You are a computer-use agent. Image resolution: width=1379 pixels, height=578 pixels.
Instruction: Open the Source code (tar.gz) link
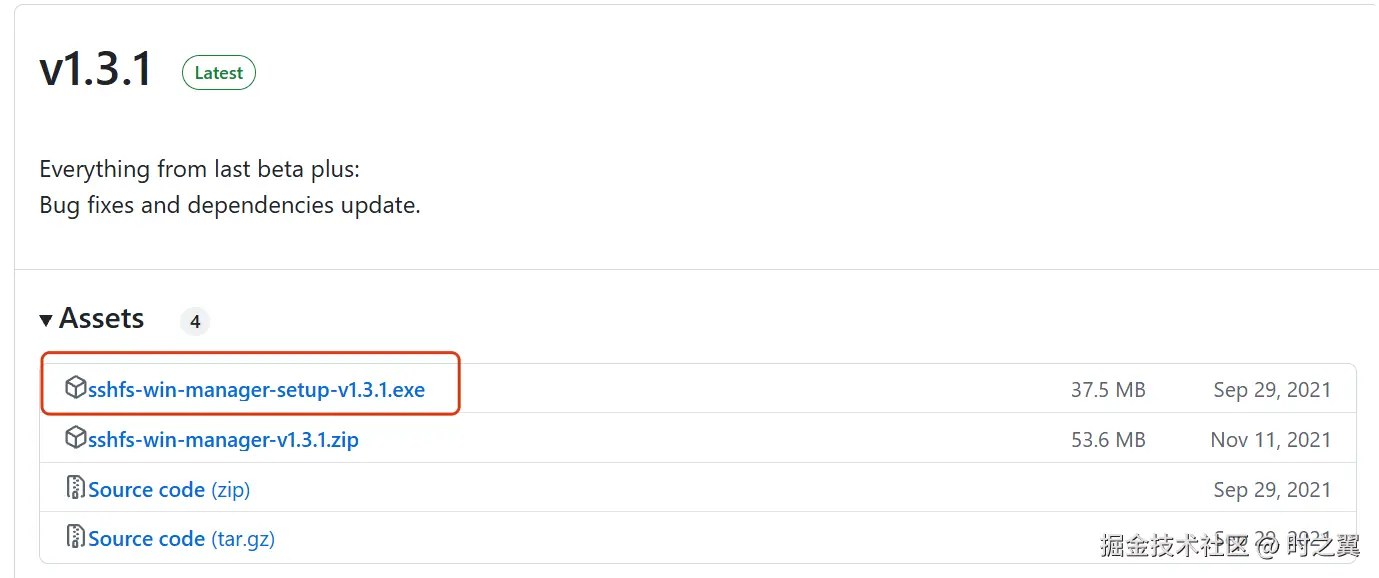coord(181,539)
